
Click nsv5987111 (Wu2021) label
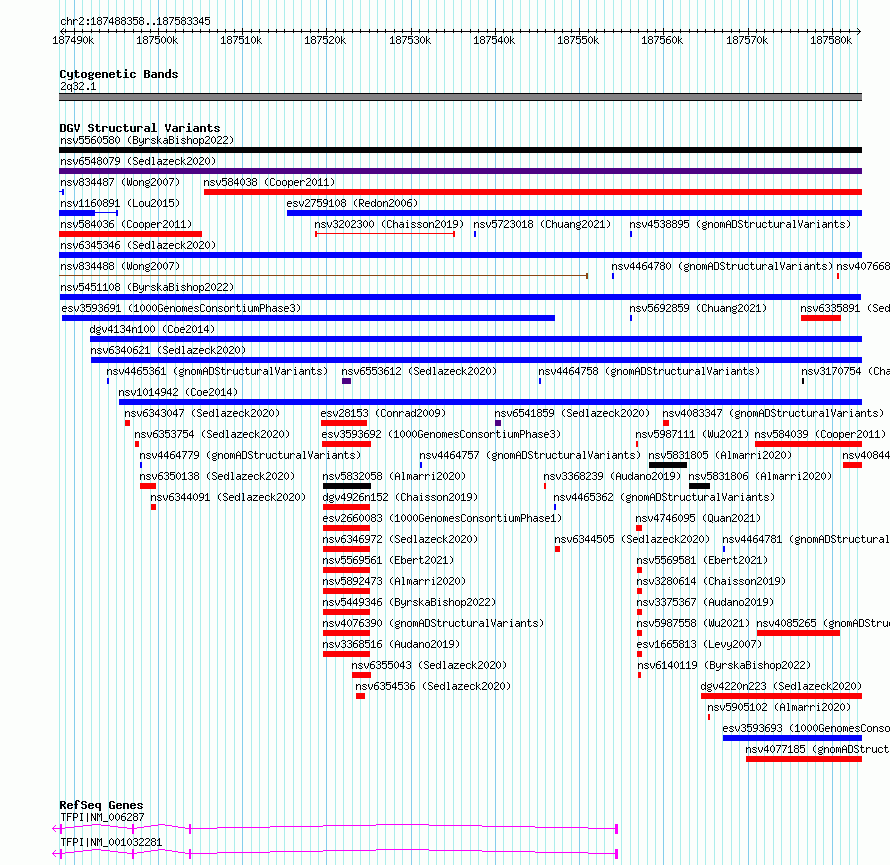point(692,434)
